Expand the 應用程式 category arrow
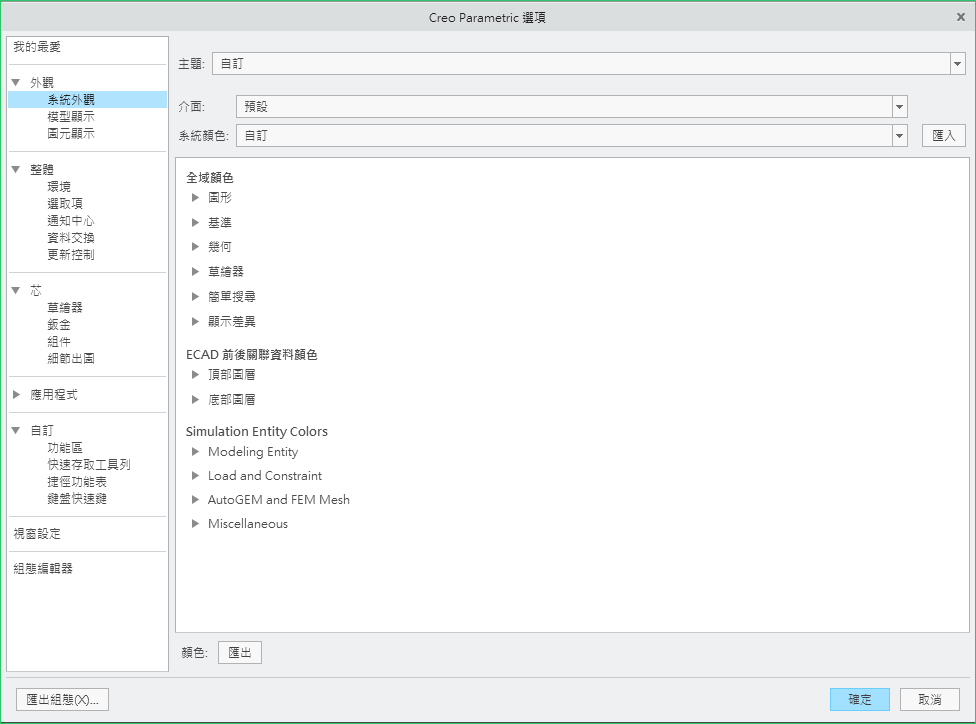 click(16, 395)
